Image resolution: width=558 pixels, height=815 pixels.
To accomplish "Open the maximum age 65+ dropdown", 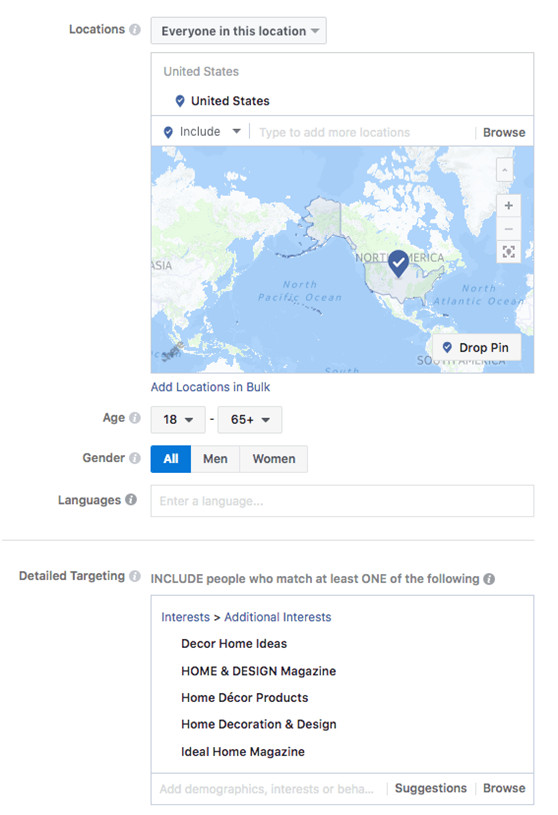I will [x=250, y=419].
